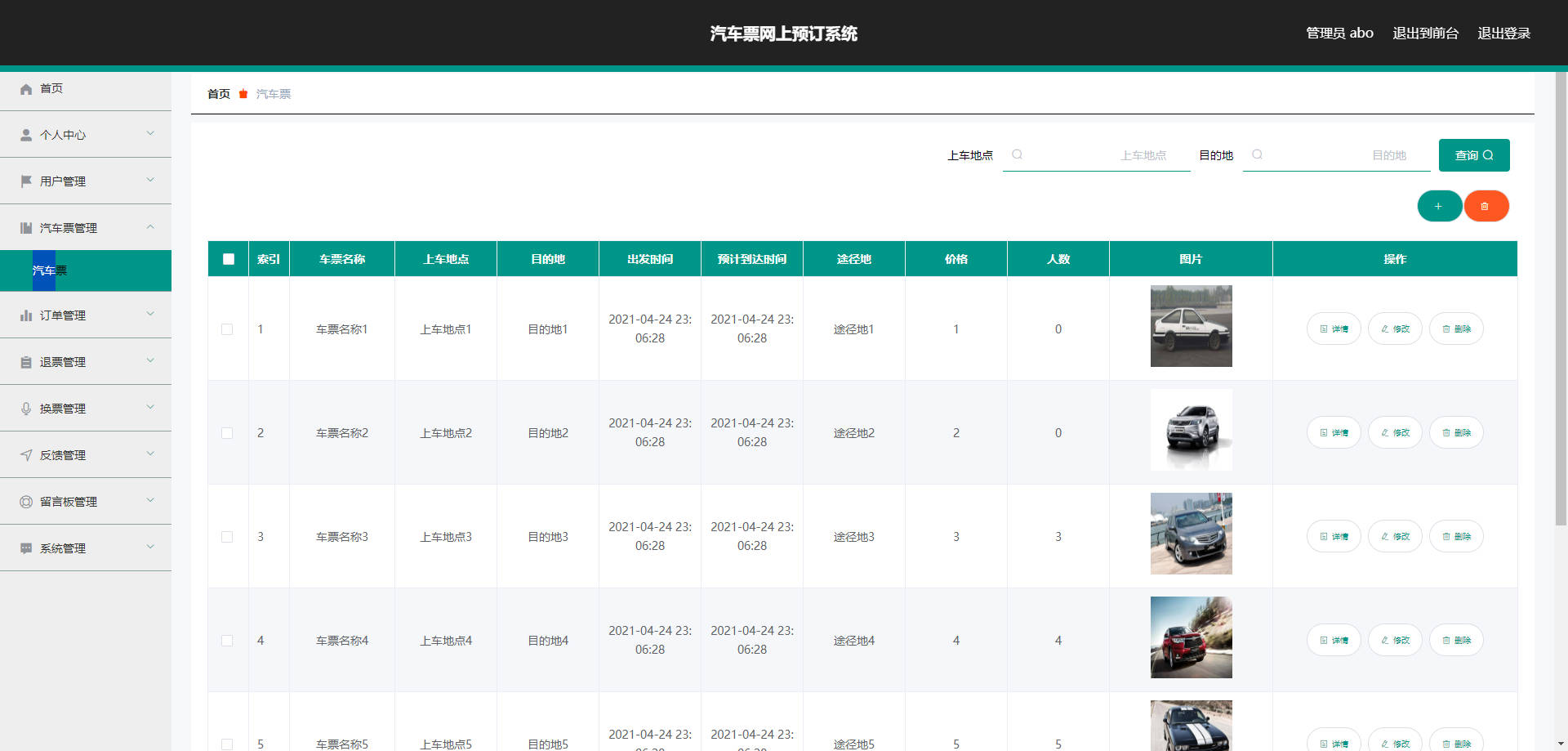The height and width of the screenshot is (751, 1568).
Task: Open 详情 for 车票名称3
Action: point(1334,536)
